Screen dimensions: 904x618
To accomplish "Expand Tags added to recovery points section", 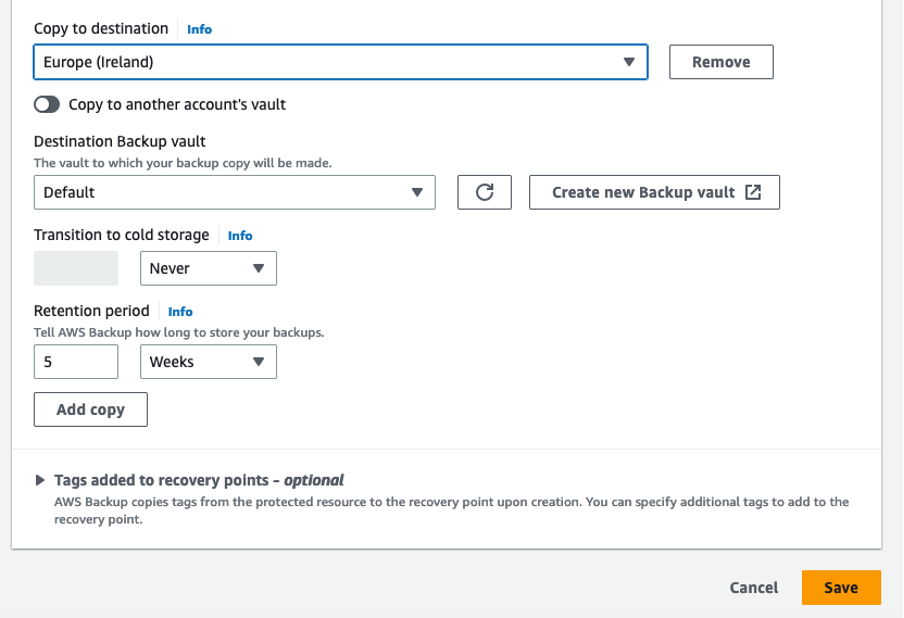I will coord(40,480).
